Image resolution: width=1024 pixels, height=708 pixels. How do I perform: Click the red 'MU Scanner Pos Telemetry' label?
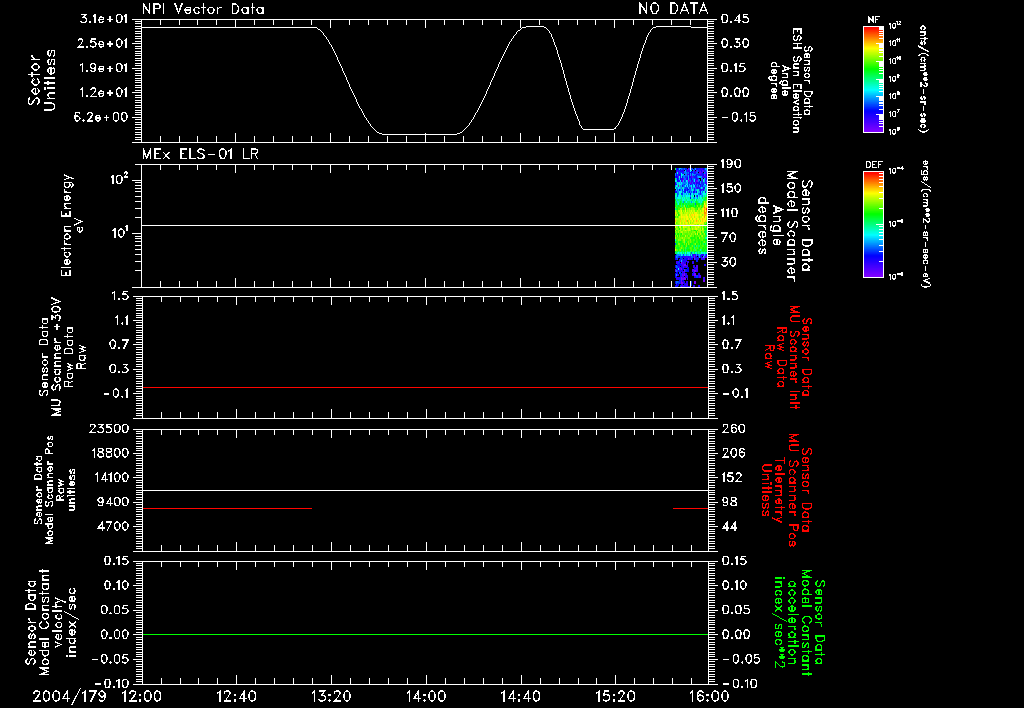[787, 490]
